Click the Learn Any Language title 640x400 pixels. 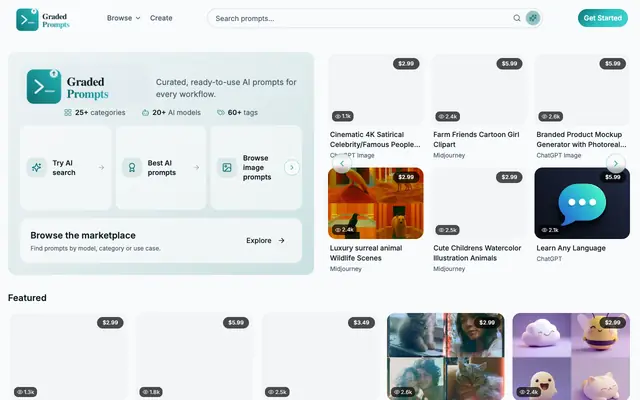click(571, 248)
